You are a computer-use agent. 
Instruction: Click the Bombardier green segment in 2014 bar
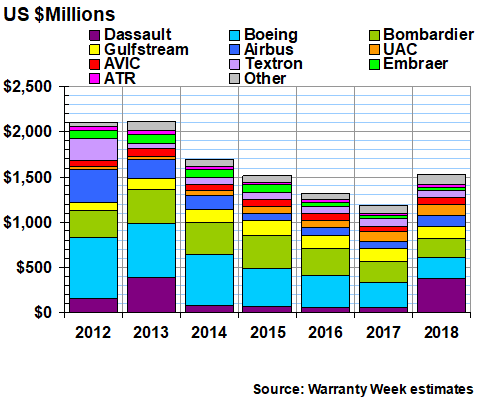[209, 239]
